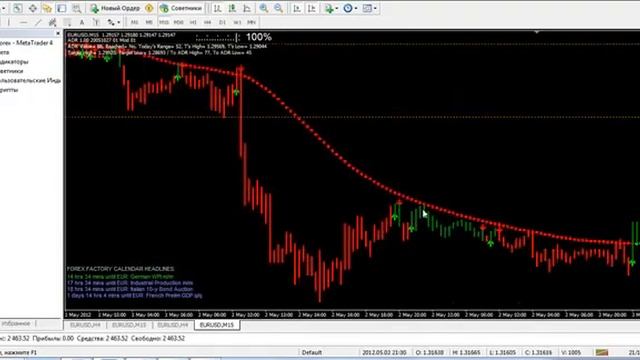Toggle chart shift from right border
The height and width of the screenshot is (360, 640).
[311, 8]
